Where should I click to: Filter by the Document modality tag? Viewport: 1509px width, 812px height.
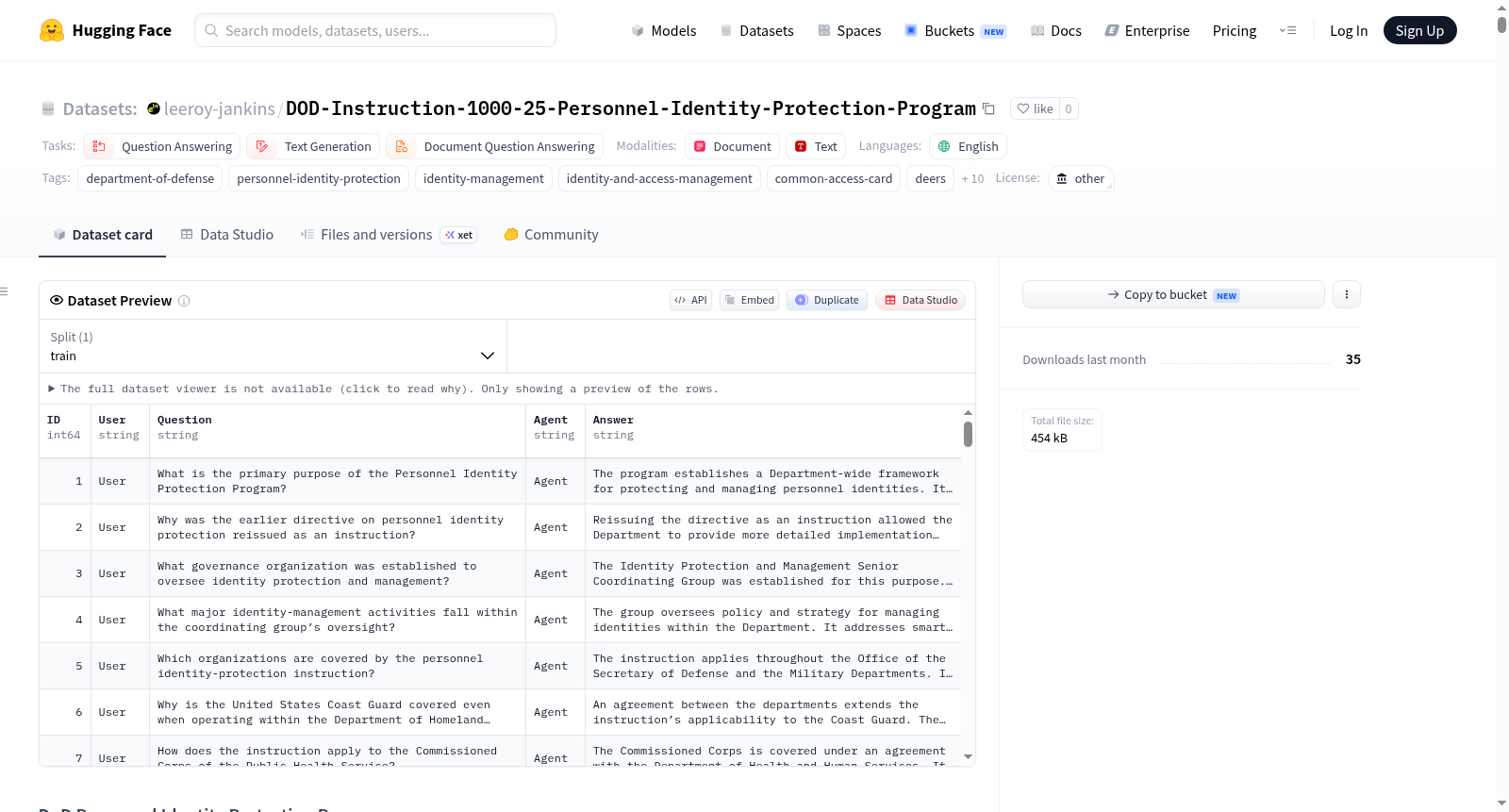(733, 146)
